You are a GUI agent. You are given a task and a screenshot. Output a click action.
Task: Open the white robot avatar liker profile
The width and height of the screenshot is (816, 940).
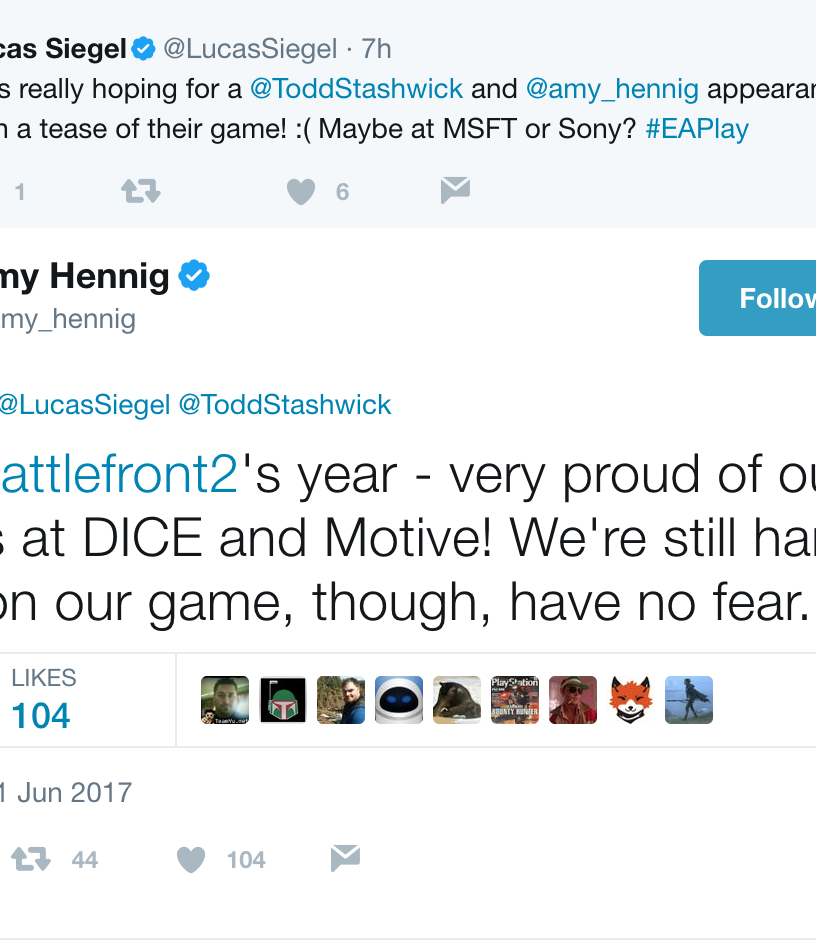point(399,700)
